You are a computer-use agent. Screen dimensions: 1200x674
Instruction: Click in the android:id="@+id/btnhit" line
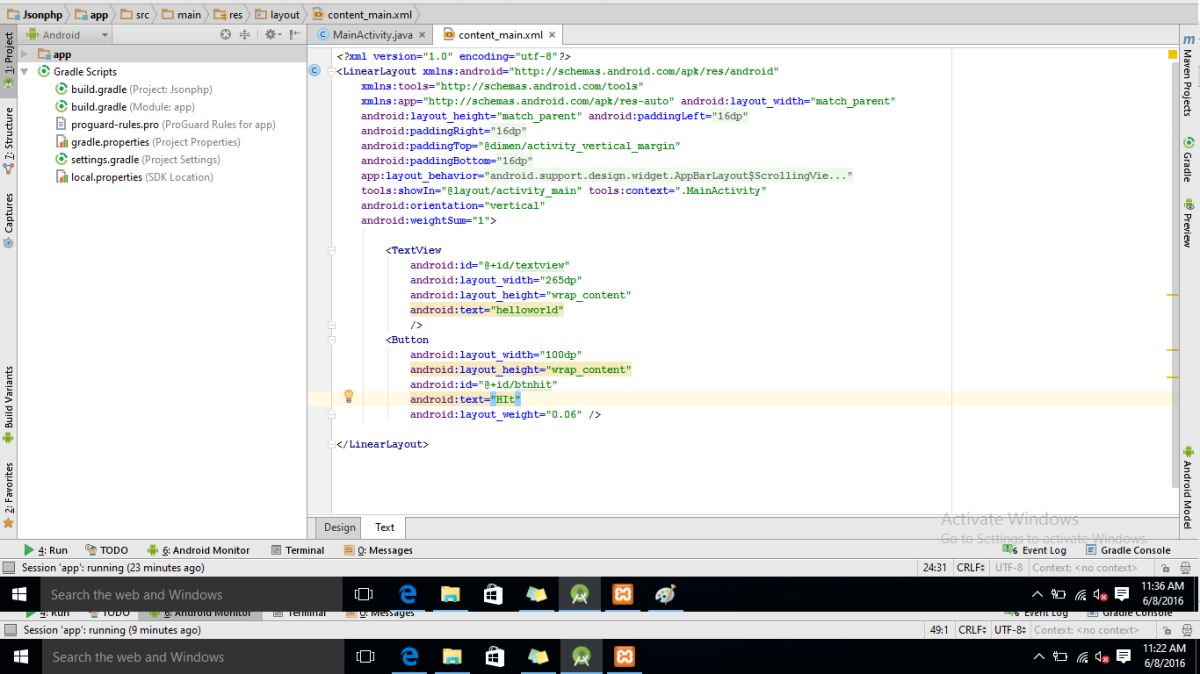point(483,385)
